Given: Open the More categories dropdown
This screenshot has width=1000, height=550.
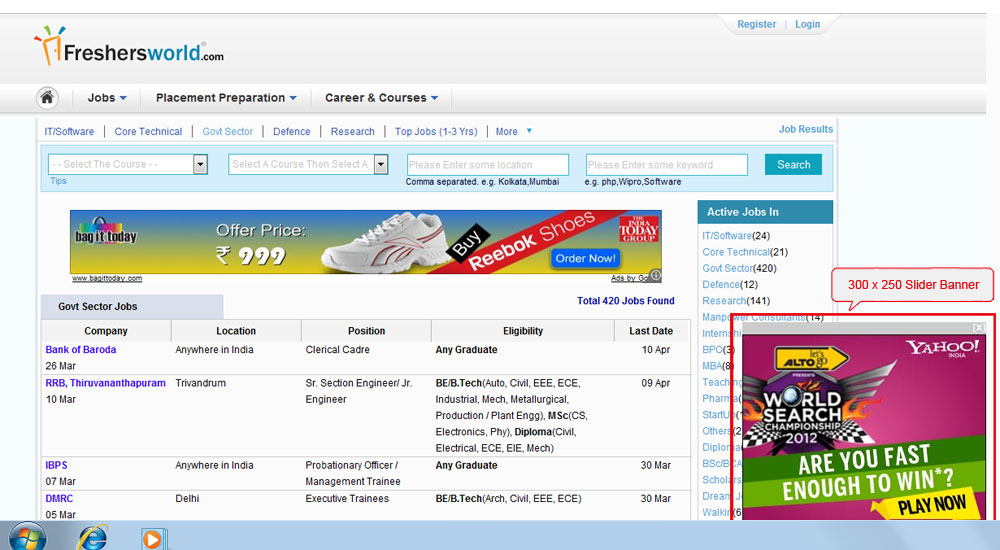Looking at the screenshot, I should pyautogui.click(x=513, y=131).
